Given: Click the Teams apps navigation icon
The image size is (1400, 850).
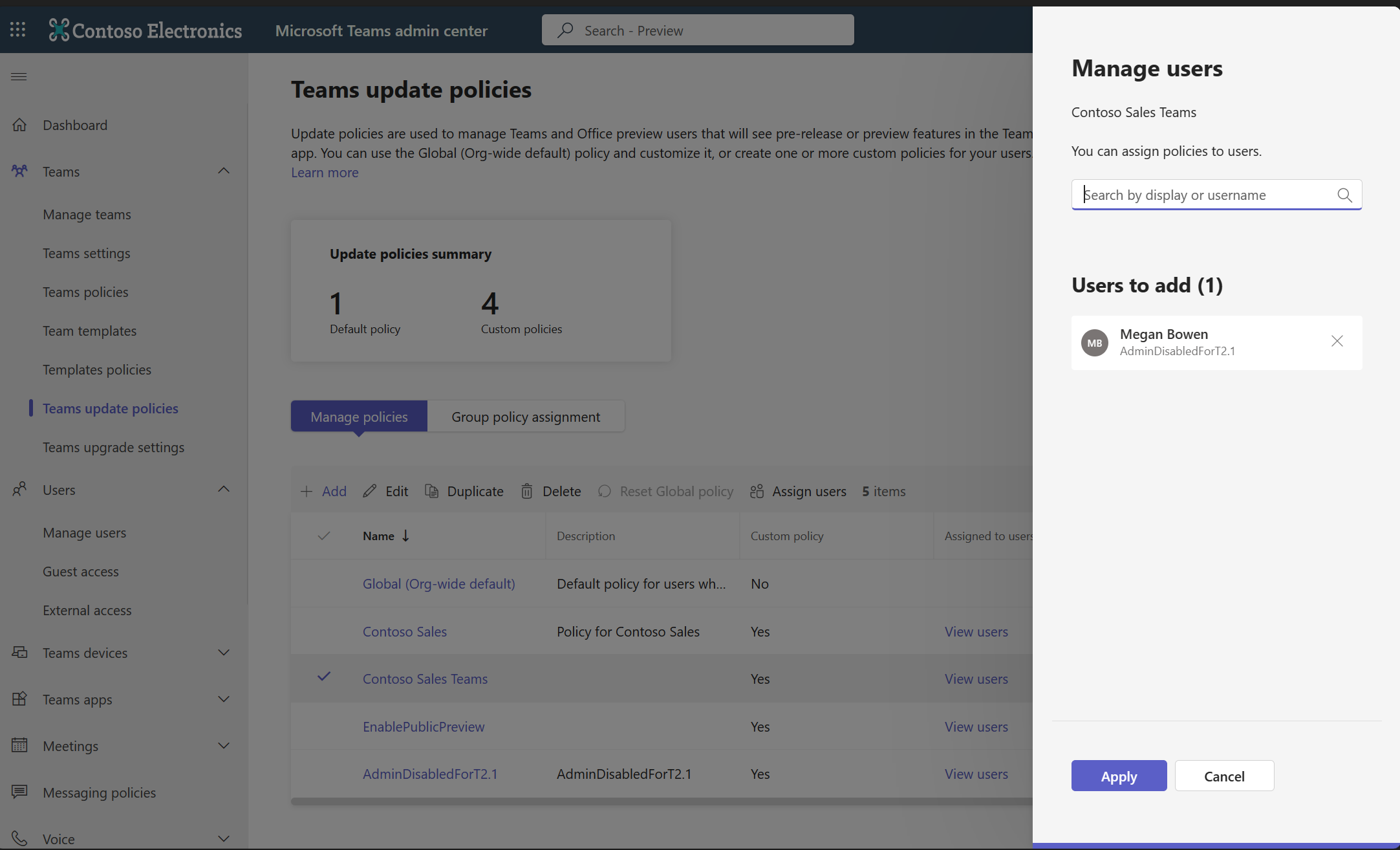Looking at the screenshot, I should (19, 699).
